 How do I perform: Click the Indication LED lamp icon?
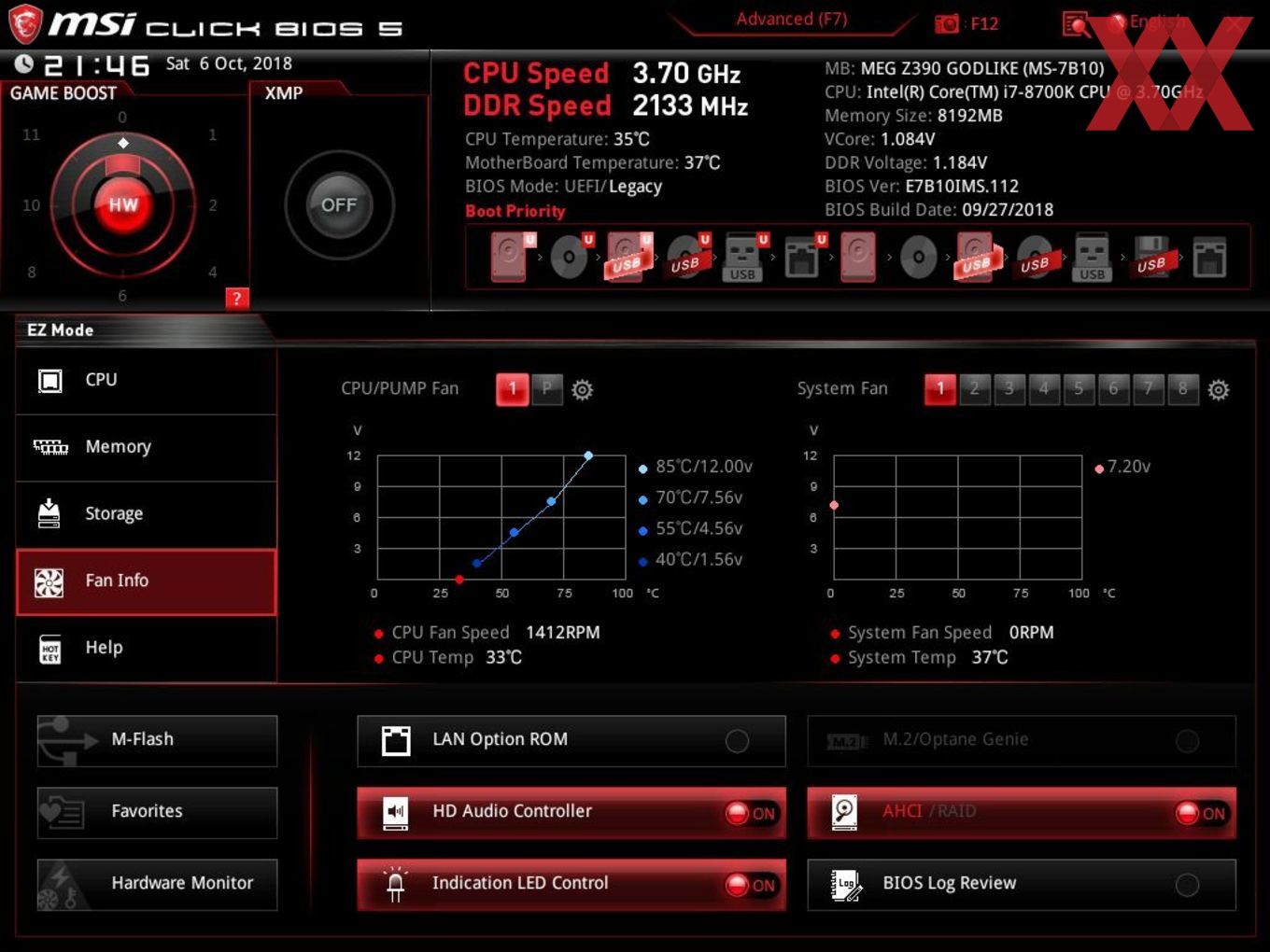396,884
